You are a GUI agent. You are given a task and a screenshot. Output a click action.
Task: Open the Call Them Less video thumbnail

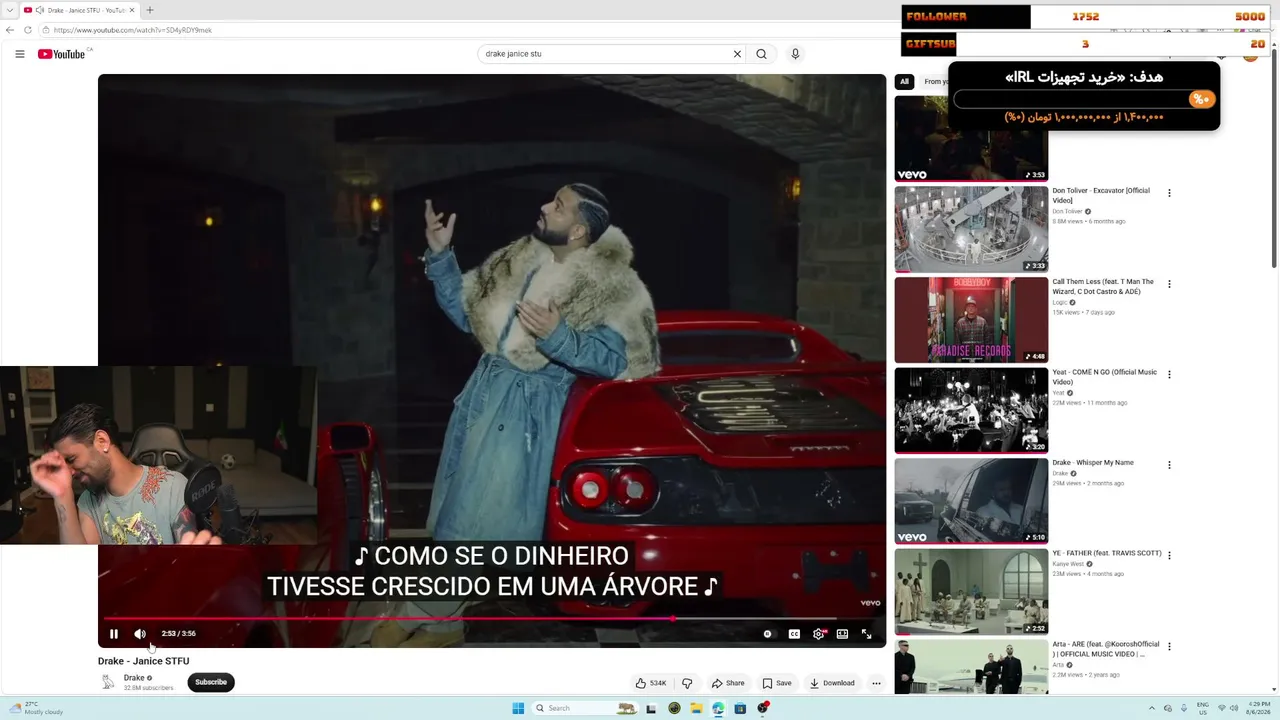point(971,320)
